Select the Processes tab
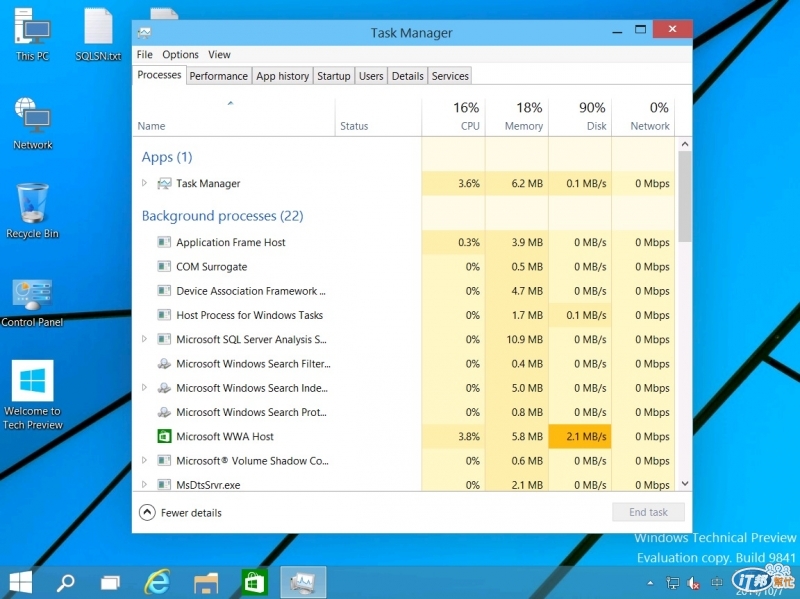Viewport: 800px width, 599px height. click(159, 75)
